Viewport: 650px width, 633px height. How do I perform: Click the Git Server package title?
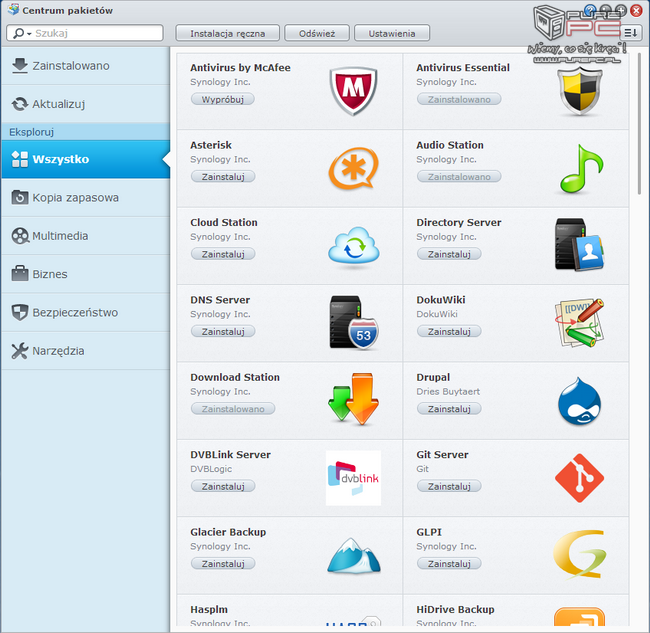442,455
